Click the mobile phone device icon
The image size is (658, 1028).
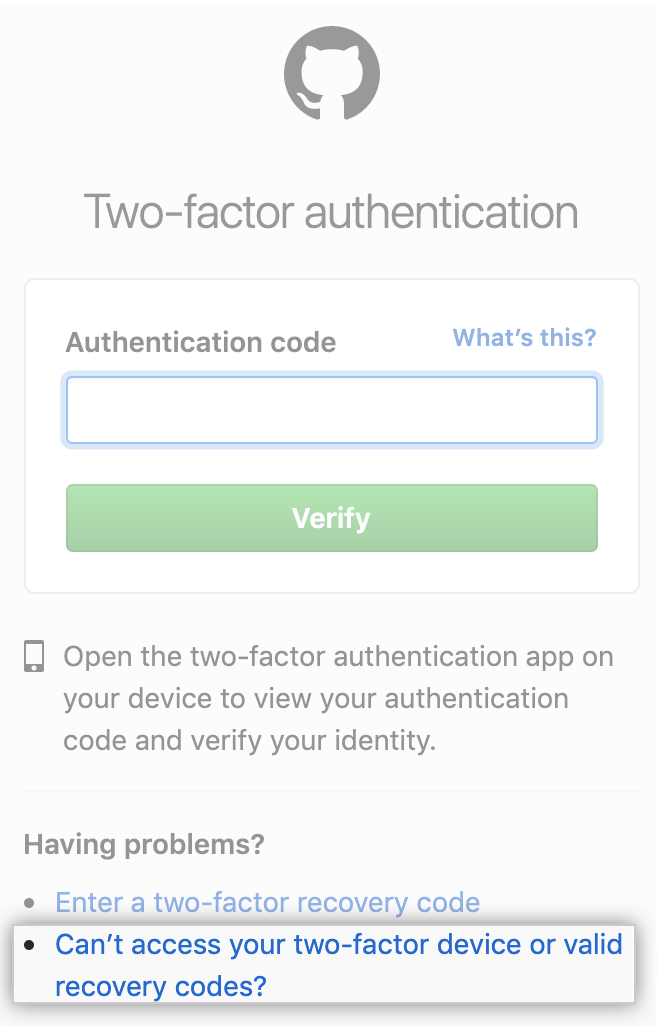pyautogui.click(x=34, y=656)
